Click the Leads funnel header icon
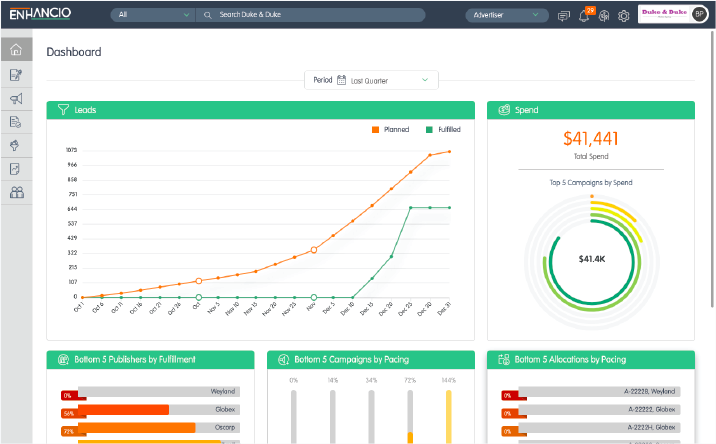 pyautogui.click(x=63, y=110)
